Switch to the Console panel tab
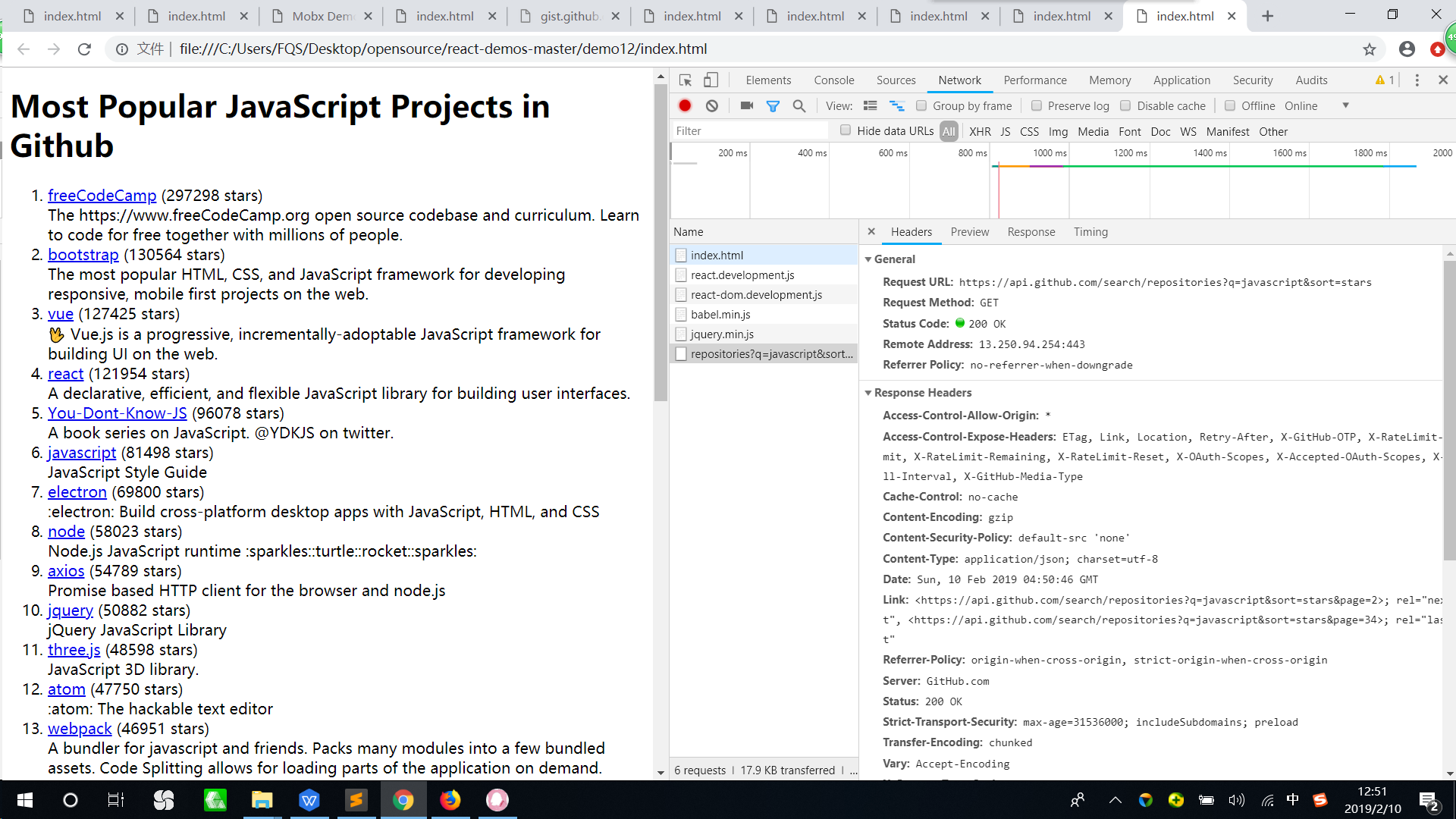1456x819 pixels. click(834, 80)
